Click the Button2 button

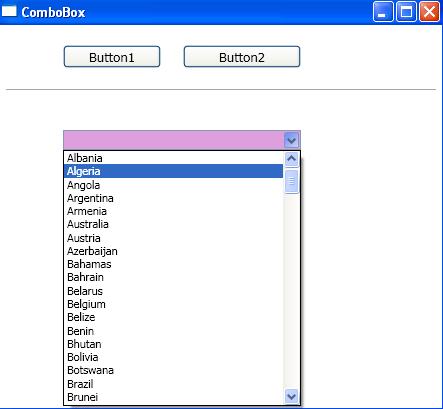point(242,57)
